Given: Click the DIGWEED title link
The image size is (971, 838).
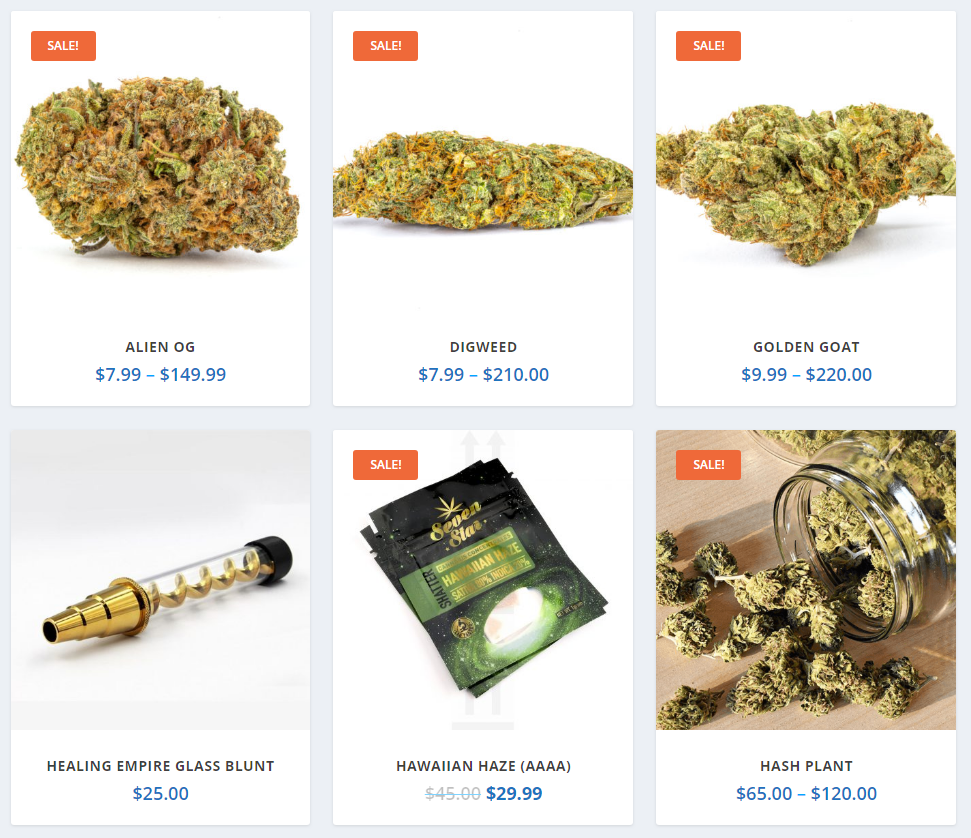Looking at the screenshot, I should [x=483, y=347].
